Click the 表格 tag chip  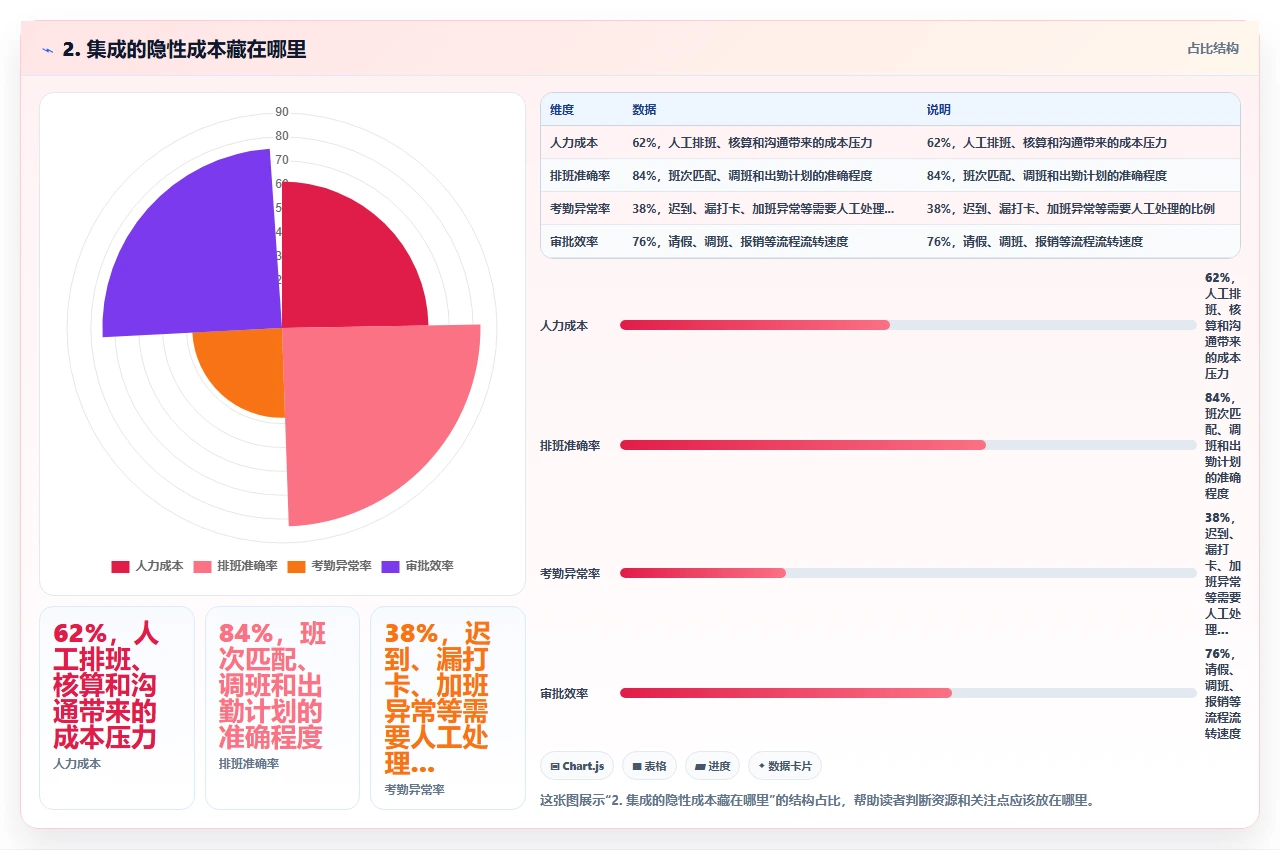pos(649,766)
